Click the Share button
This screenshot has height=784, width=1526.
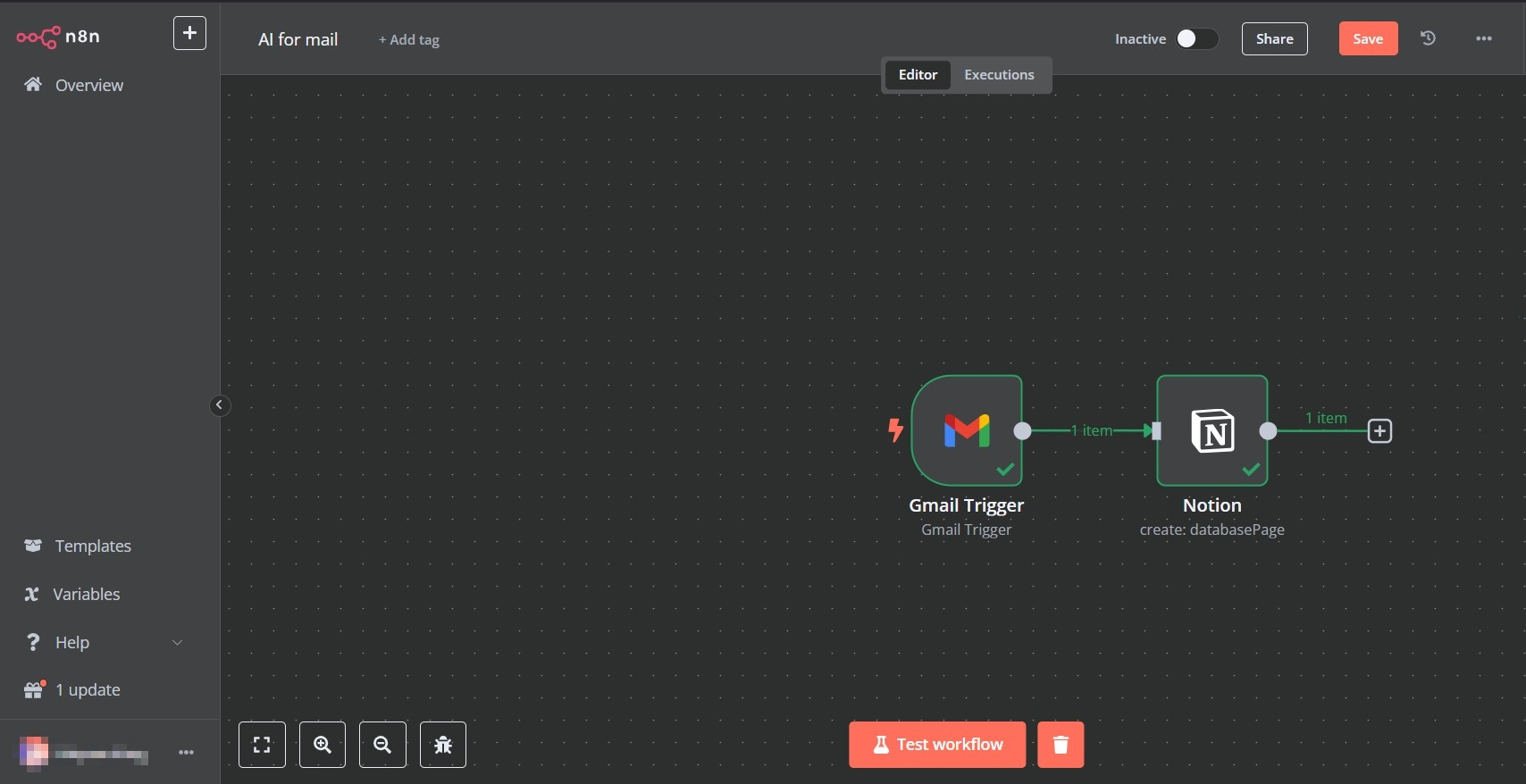[x=1274, y=38]
